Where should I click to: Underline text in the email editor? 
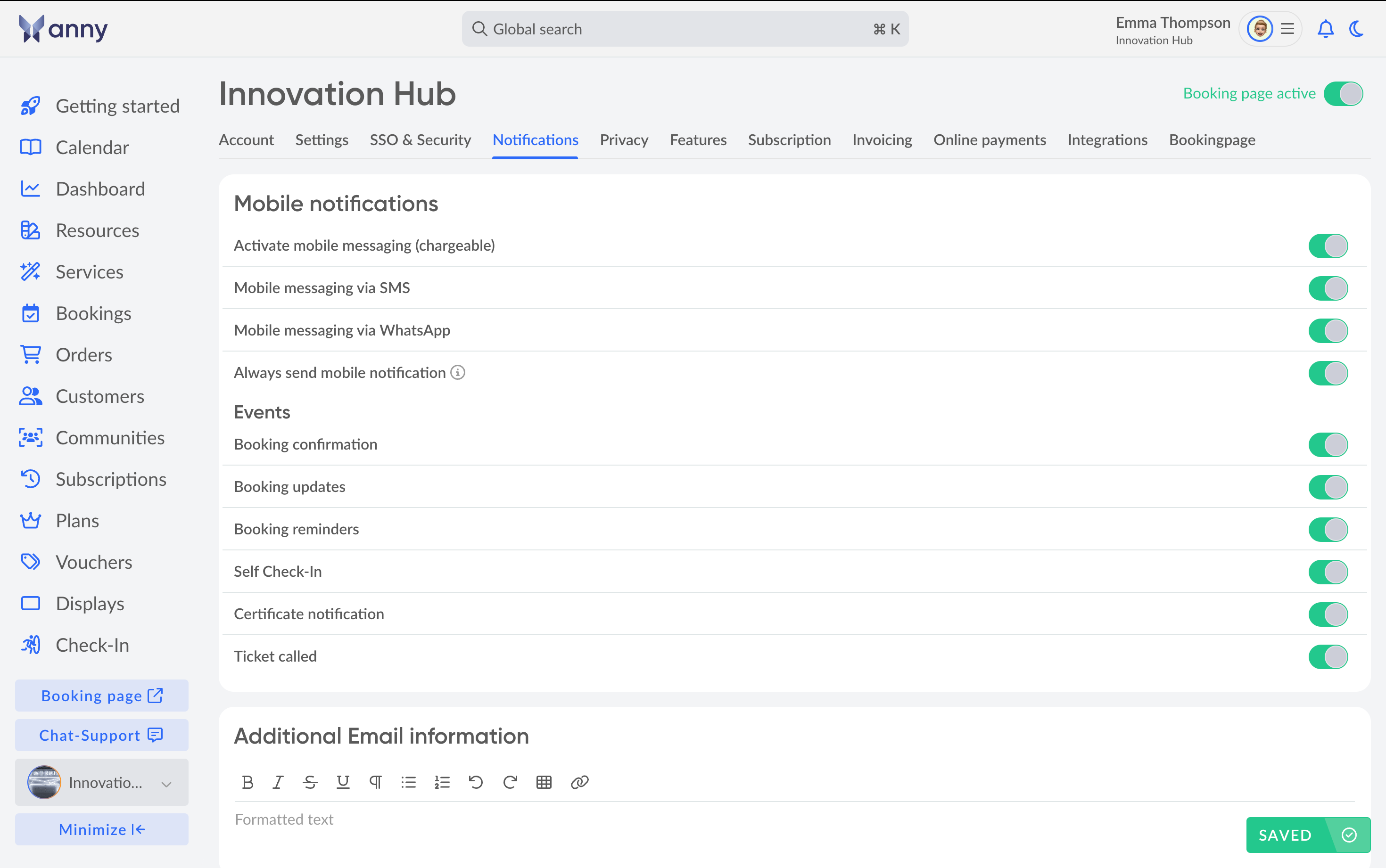click(x=343, y=782)
